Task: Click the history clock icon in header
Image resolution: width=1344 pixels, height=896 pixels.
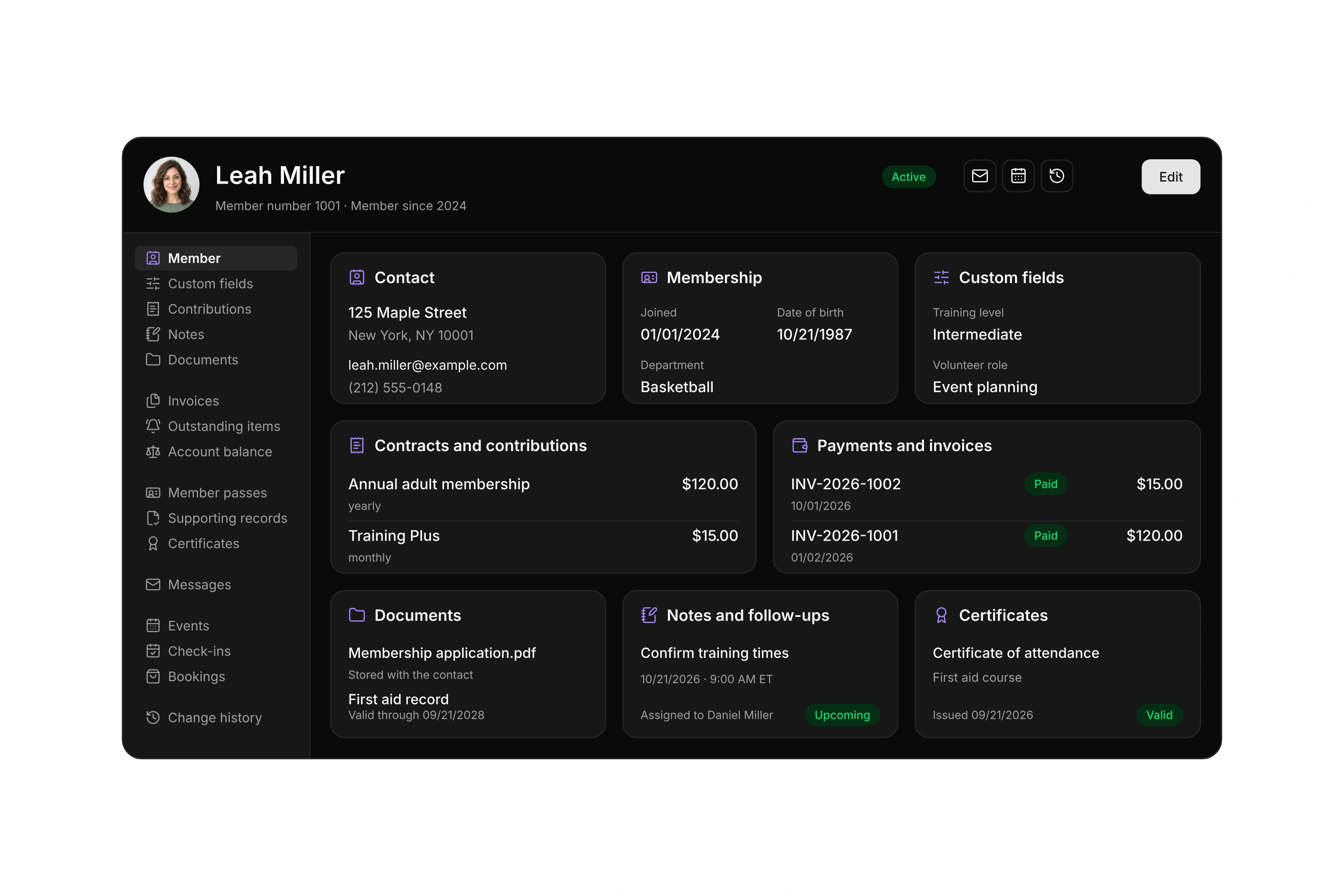Action: (x=1057, y=176)
